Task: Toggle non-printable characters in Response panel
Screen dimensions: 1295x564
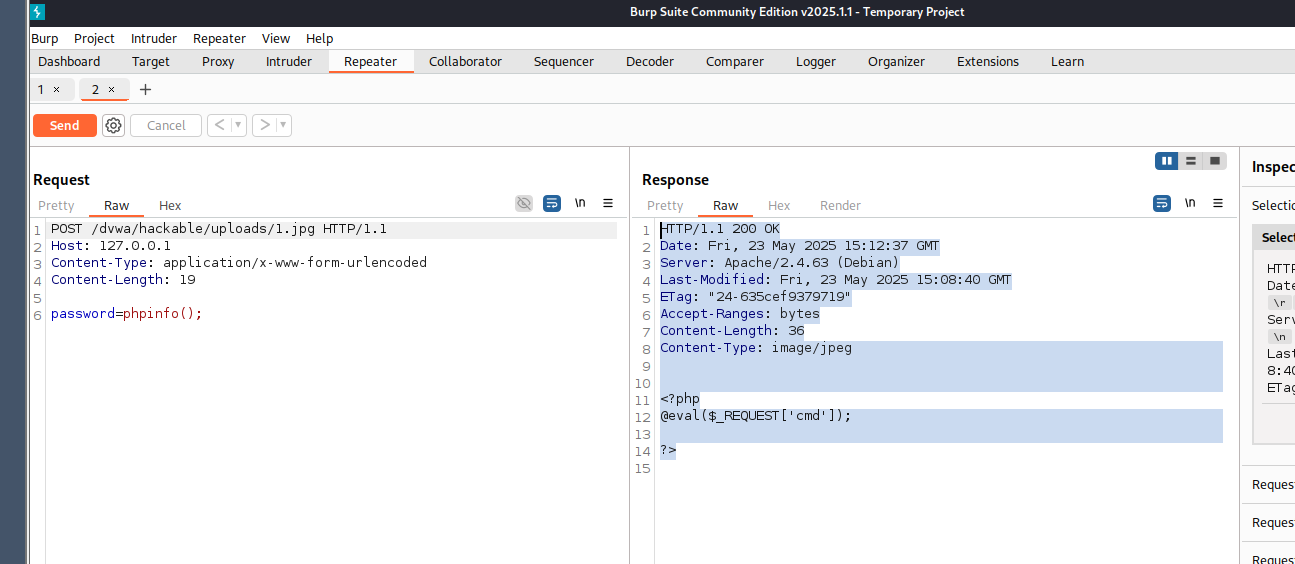Action: click(1190, 203)
